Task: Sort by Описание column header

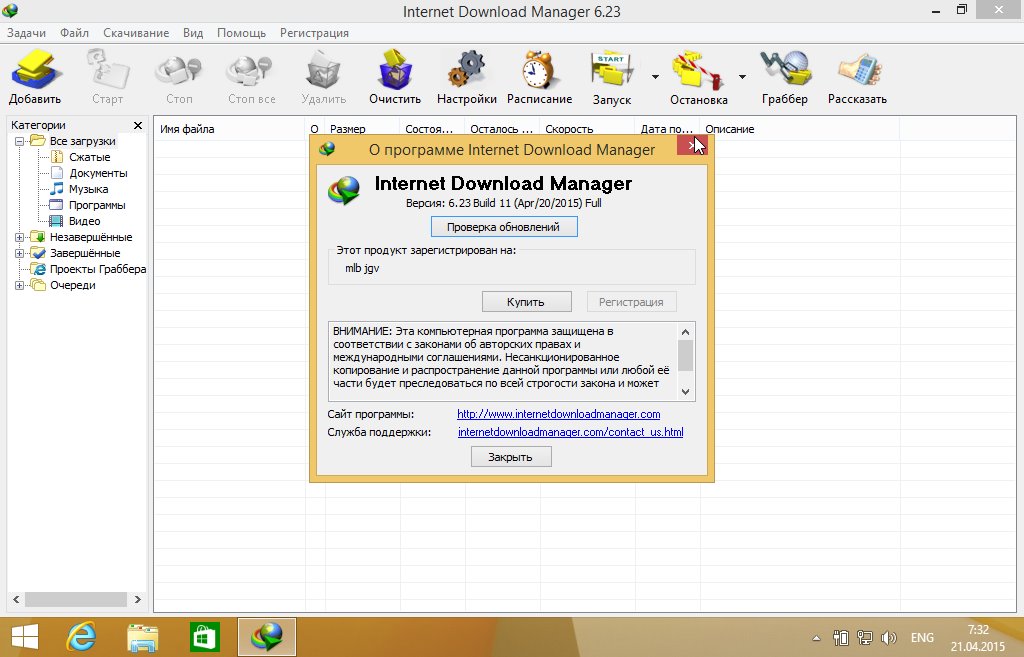Action: tap(799, 129)
